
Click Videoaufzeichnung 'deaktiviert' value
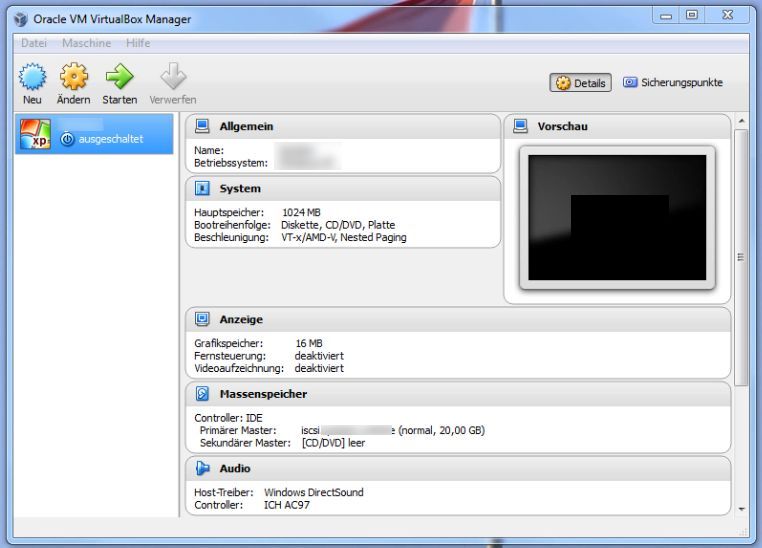click(319, 368)
